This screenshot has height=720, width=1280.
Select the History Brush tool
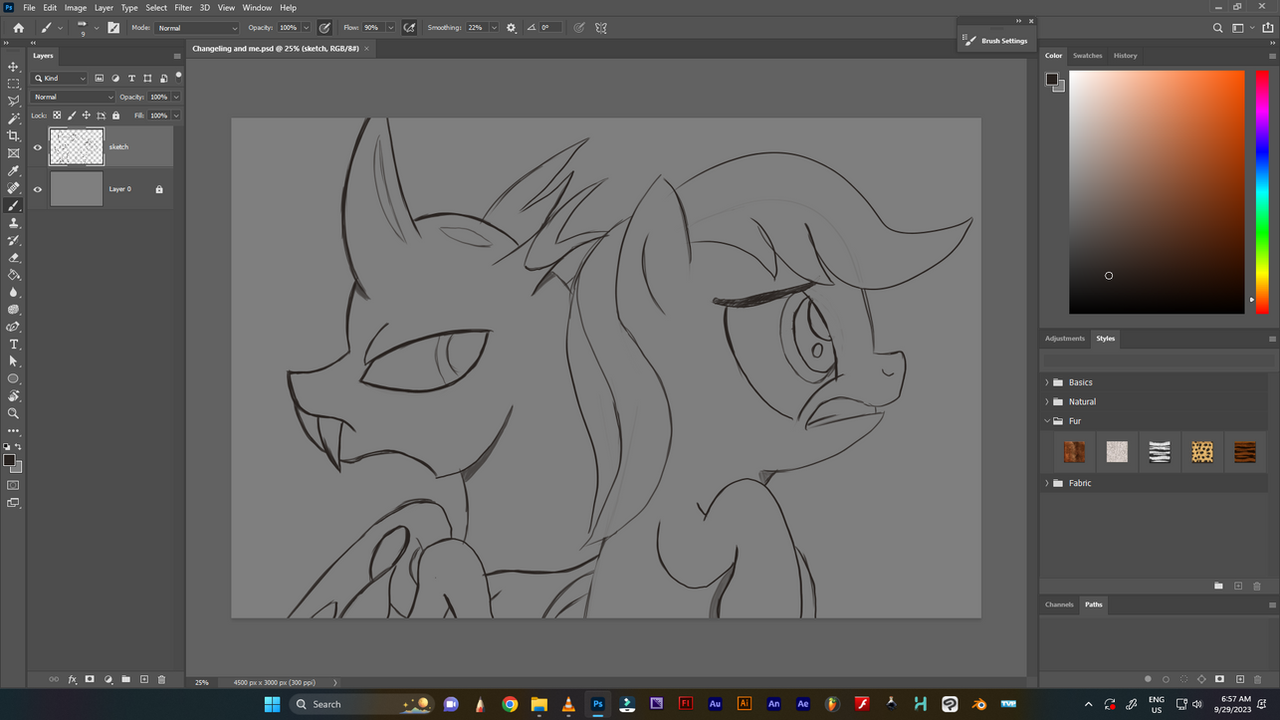coord(13,240)
